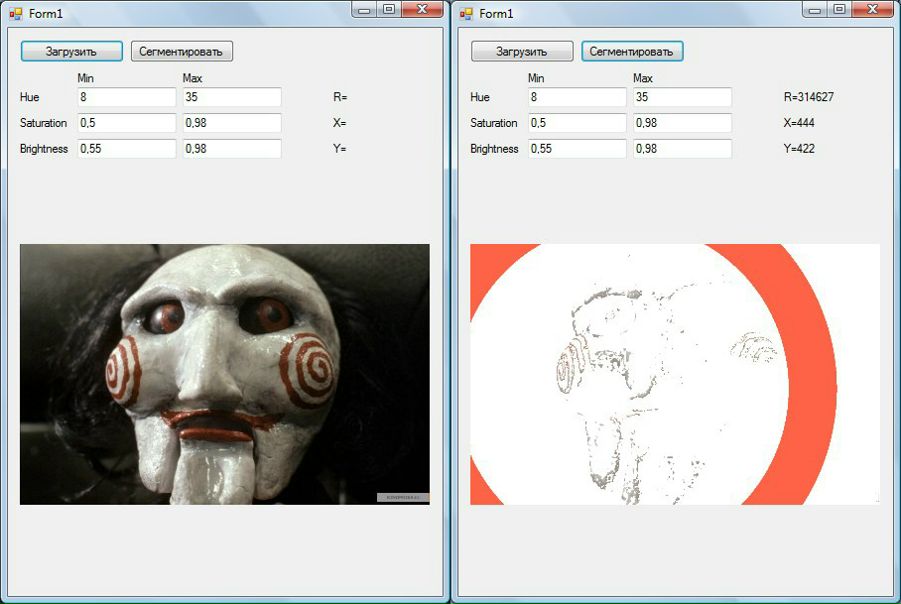Select Saturation Min field in left window
The height and width of the screenshot is (604, 901).
pos(127,123)
